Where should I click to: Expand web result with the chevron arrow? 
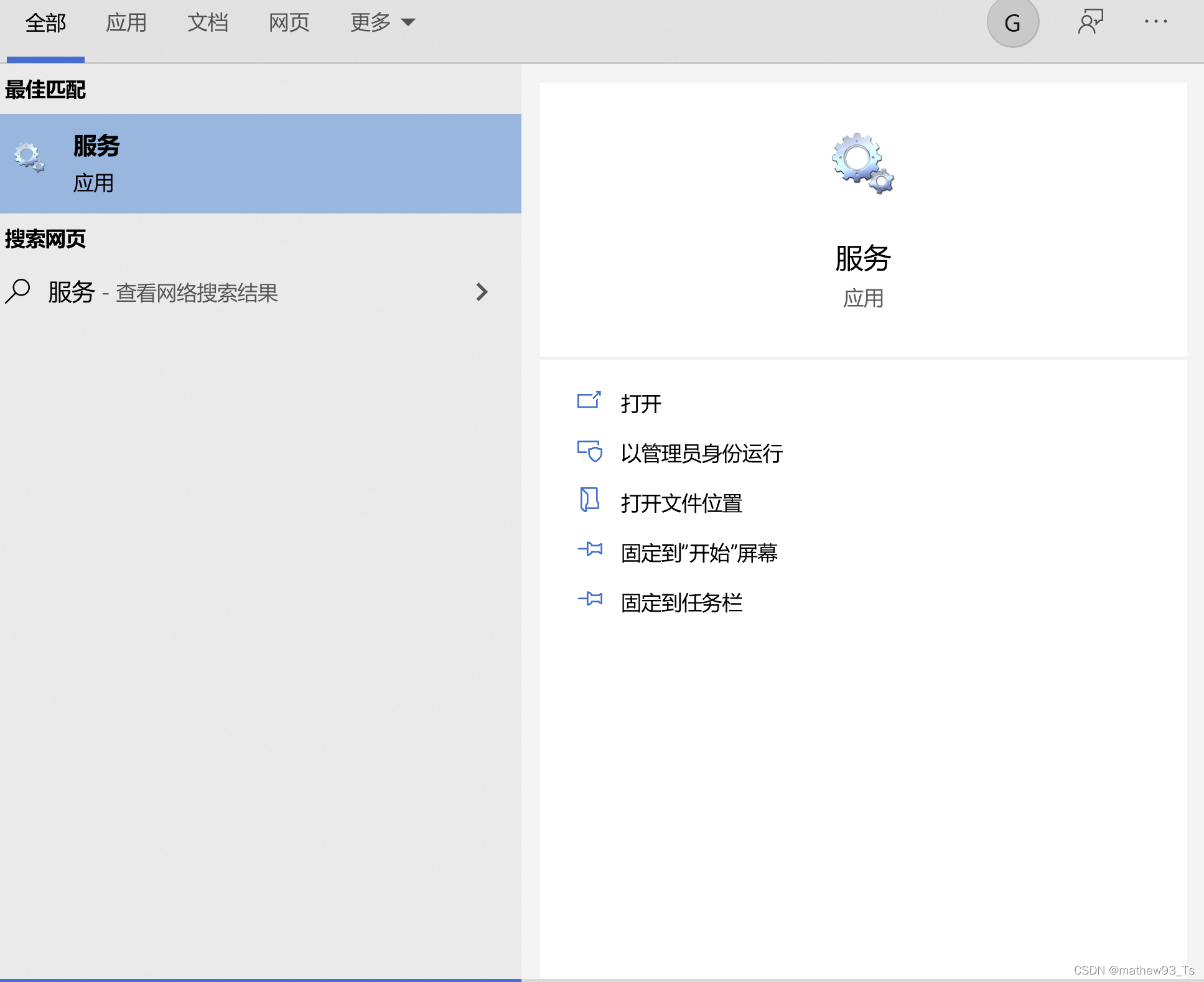(482, 292)
